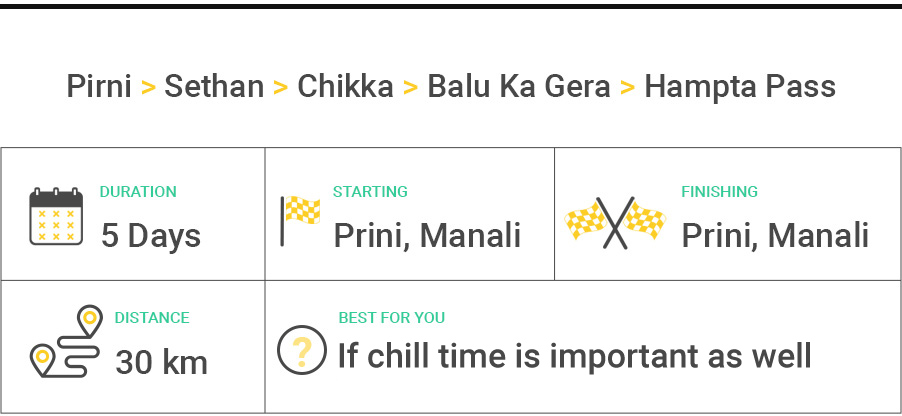Click the BEST FOR YOU label
902x416 pixels.
coord(391,318)
